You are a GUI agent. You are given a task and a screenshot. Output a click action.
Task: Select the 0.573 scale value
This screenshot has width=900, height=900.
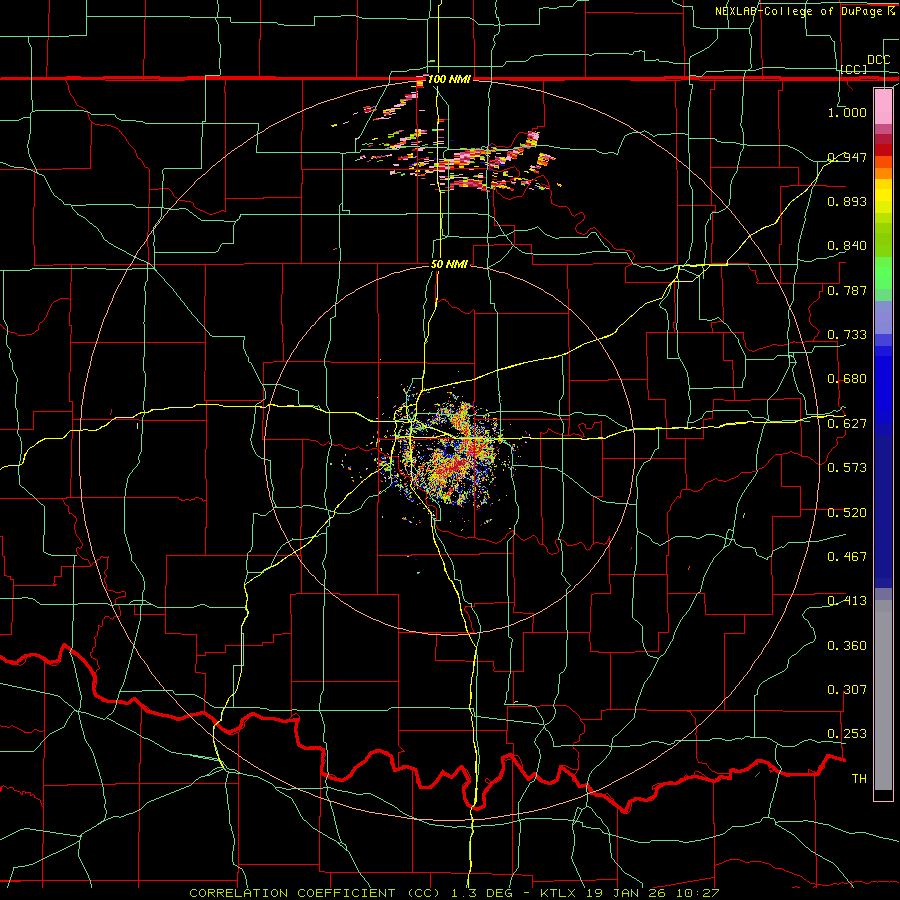(847, 467)
